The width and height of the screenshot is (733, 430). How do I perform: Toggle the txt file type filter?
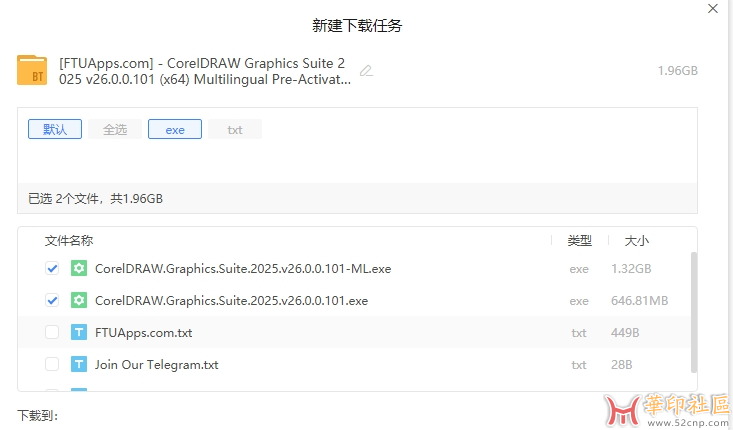tap(235, 129)
